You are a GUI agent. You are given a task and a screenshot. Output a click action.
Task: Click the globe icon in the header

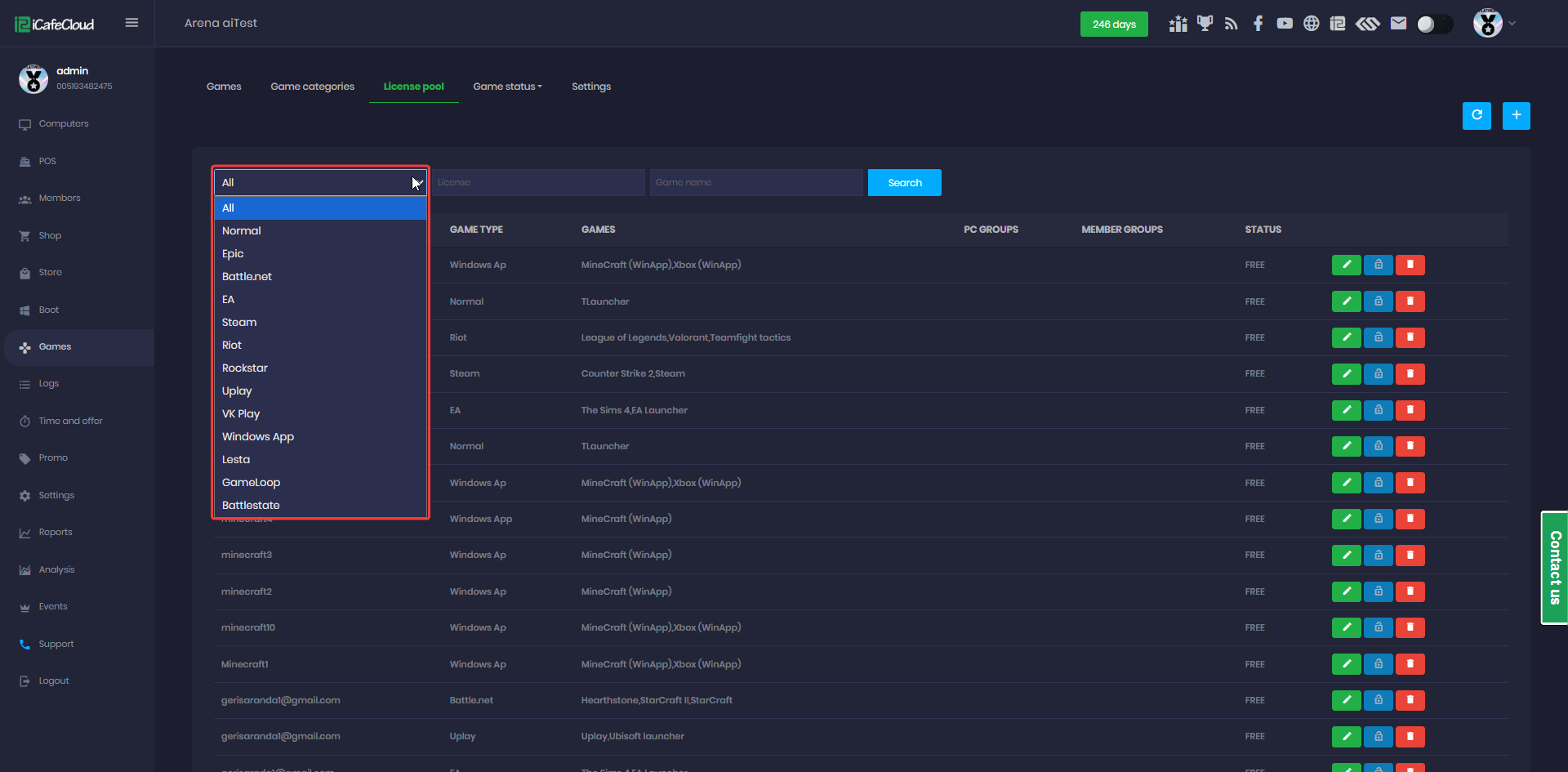(x=1311, y=24)
